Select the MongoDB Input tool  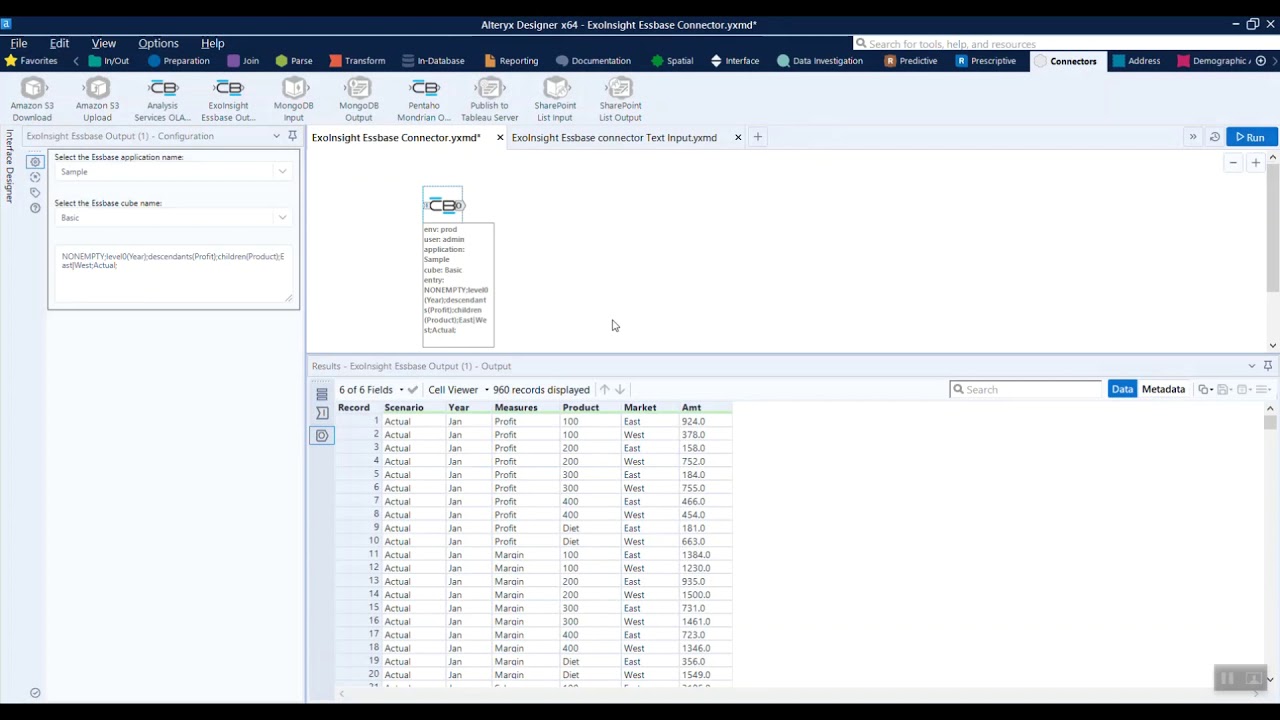point(294,99)
